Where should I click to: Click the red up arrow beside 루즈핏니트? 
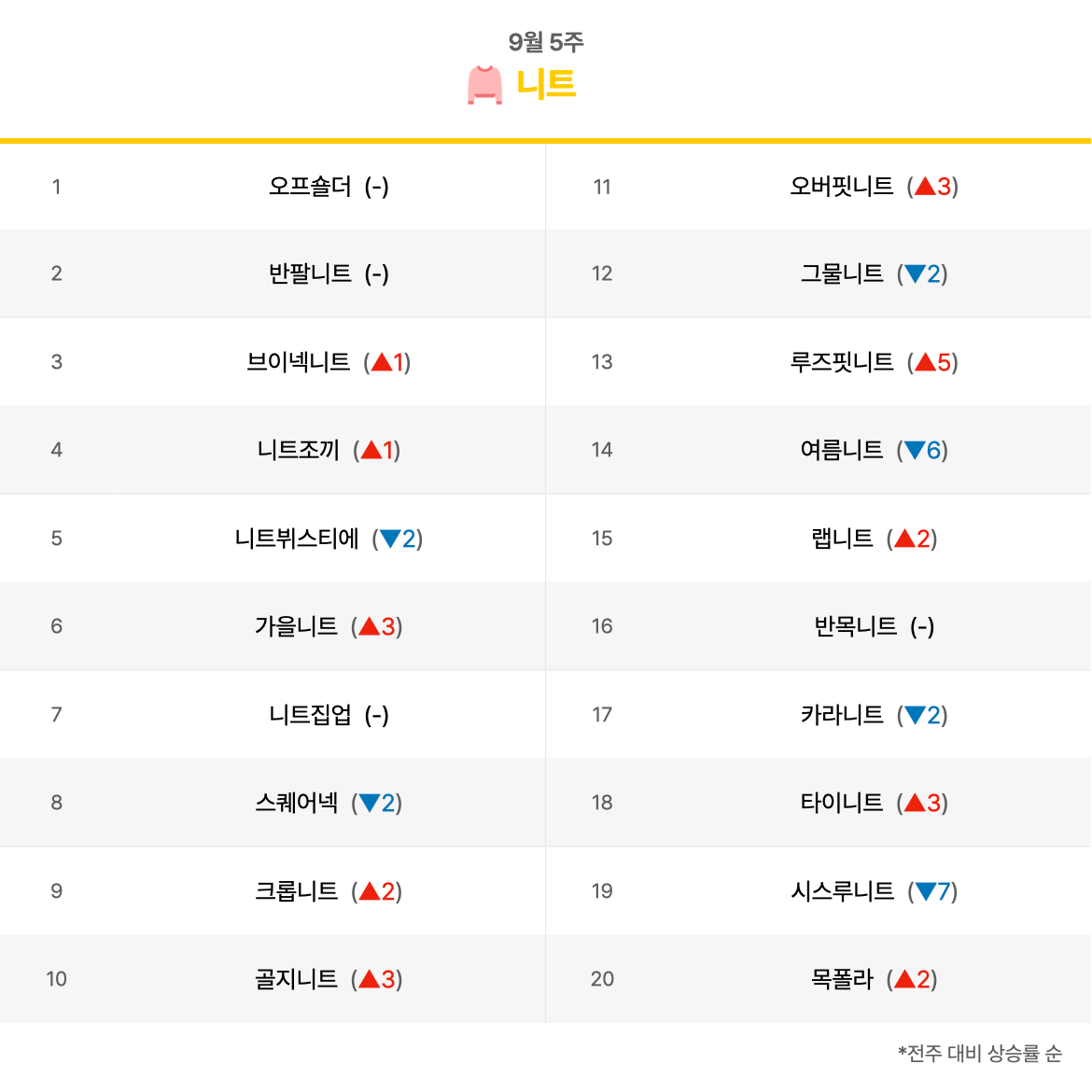[926, 361]
